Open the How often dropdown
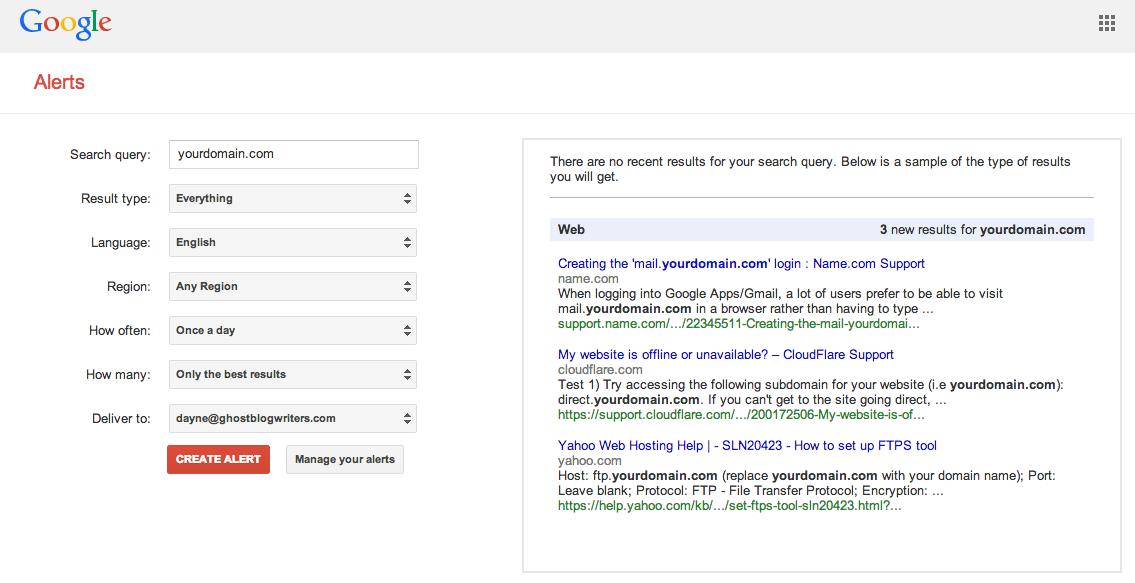This screenshot has height=583, width=1135. (x=292, y=330)
